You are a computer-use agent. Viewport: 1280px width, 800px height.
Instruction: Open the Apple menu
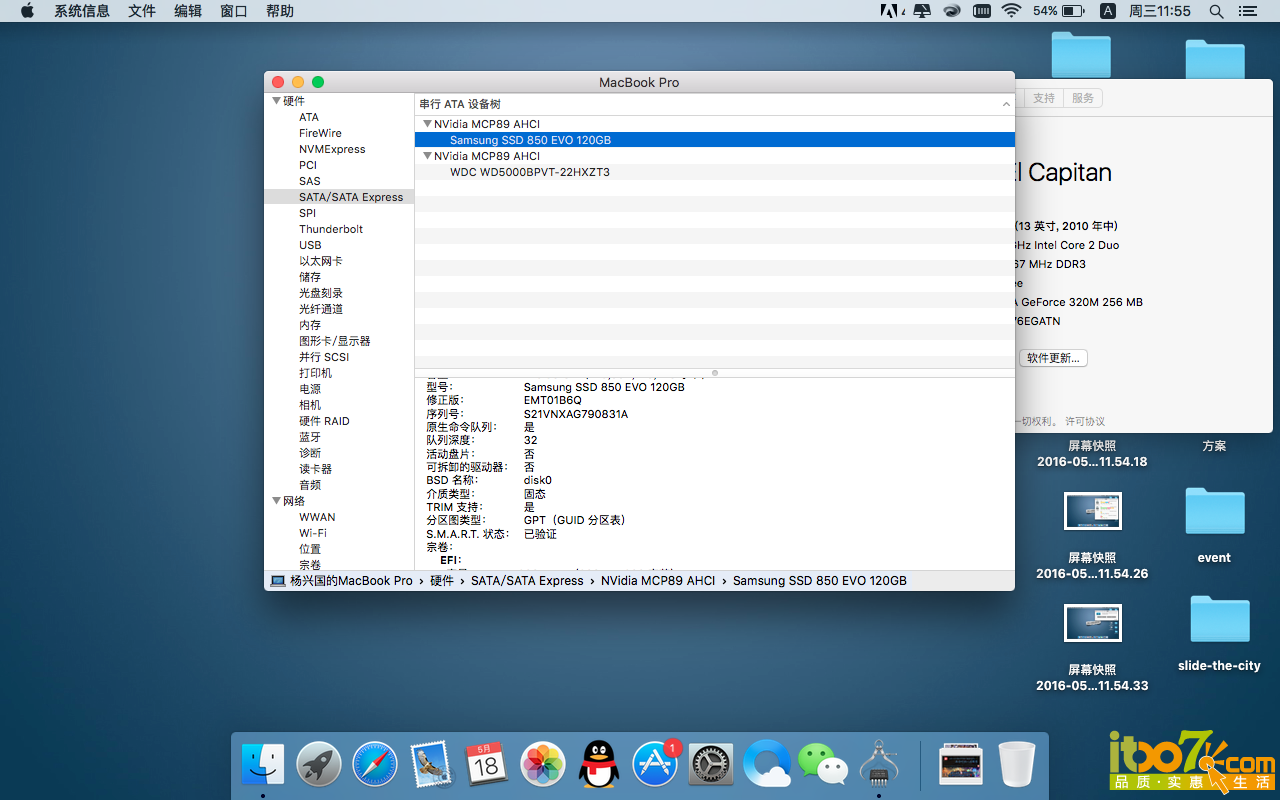pyautogui.click(x=27, y=11)
